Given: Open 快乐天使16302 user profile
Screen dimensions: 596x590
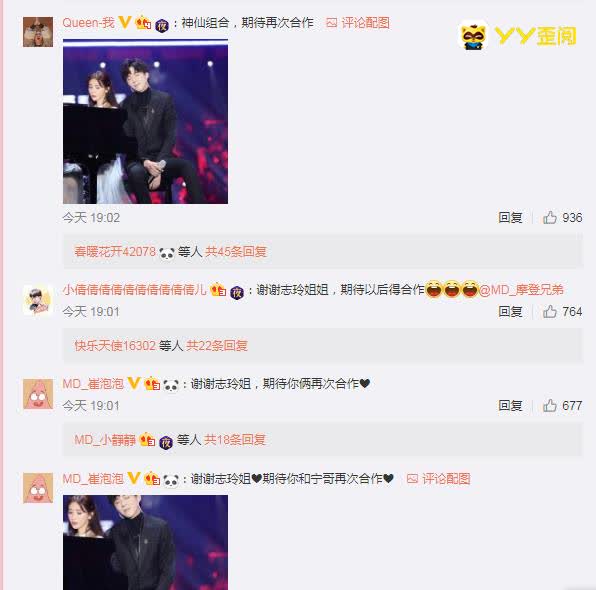Looking at the screenshot, I should coord(115,346).
